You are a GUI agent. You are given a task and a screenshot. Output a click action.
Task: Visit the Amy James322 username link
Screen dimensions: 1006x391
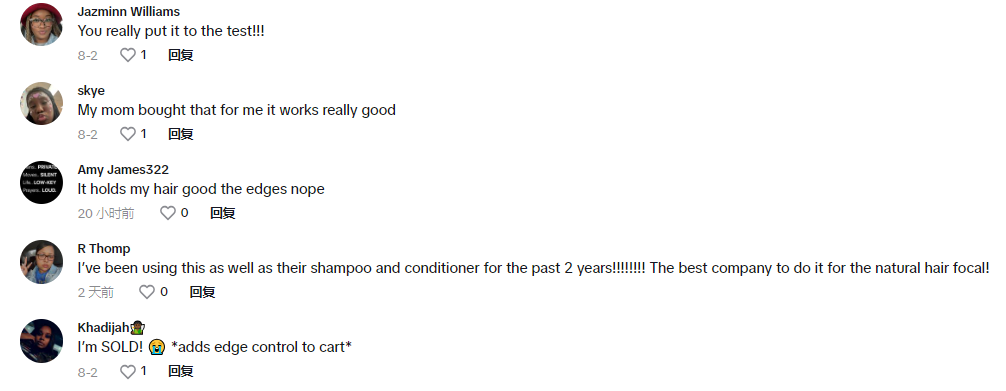123,169
